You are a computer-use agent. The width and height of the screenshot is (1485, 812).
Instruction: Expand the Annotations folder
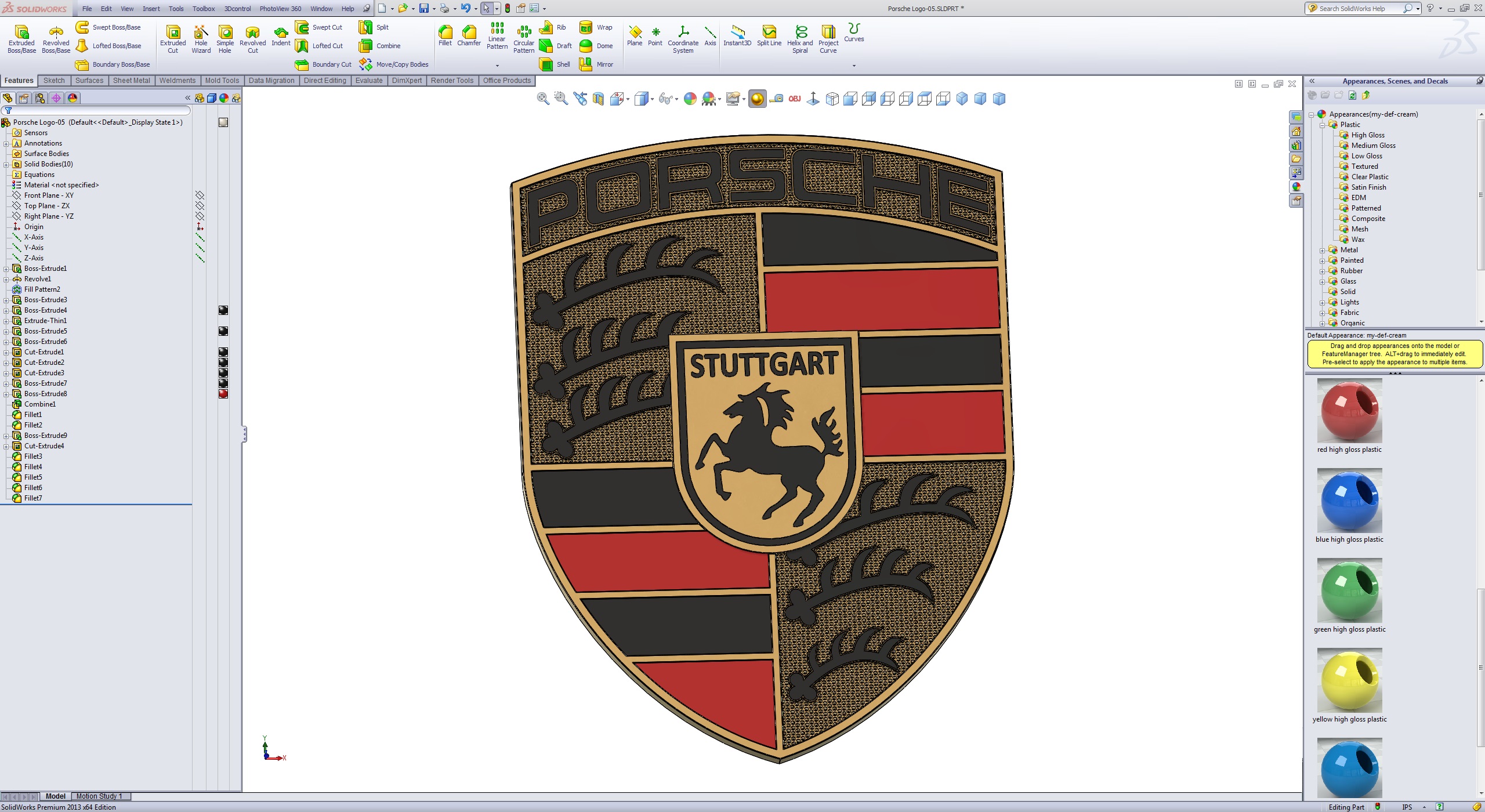point(6,144)
